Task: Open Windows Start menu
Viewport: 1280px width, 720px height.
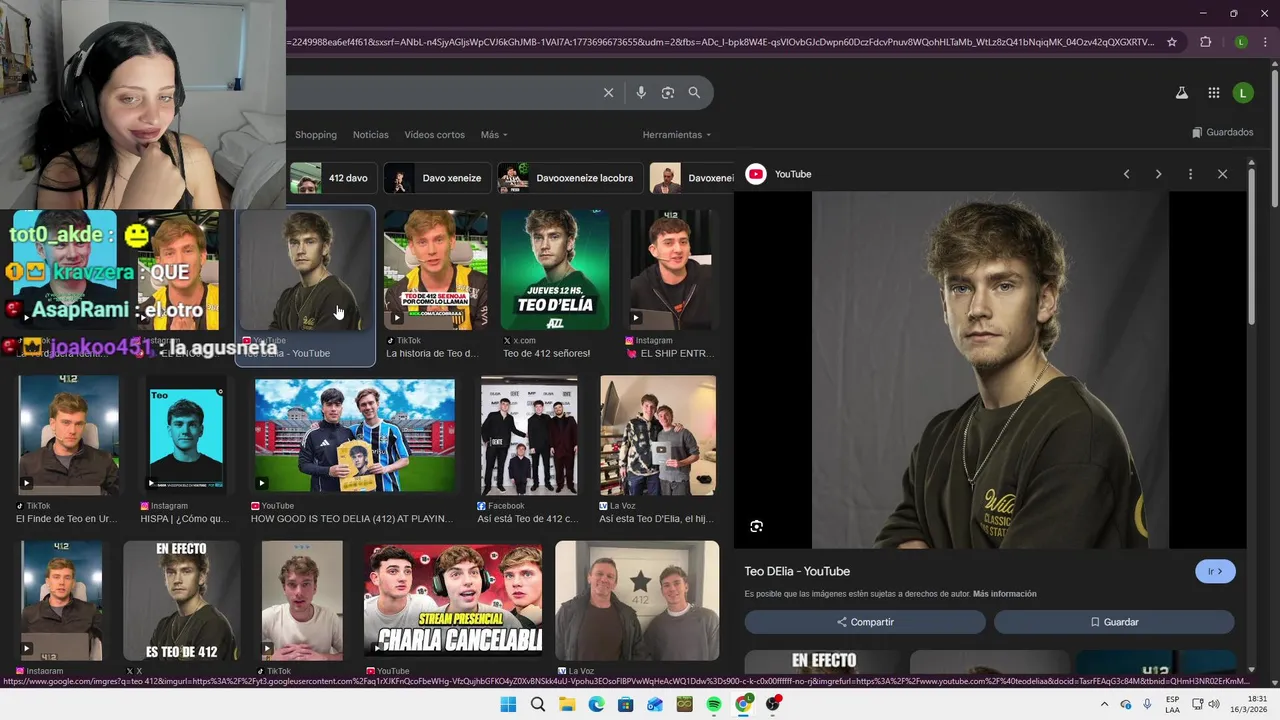Action: click(x=508, y=704)
